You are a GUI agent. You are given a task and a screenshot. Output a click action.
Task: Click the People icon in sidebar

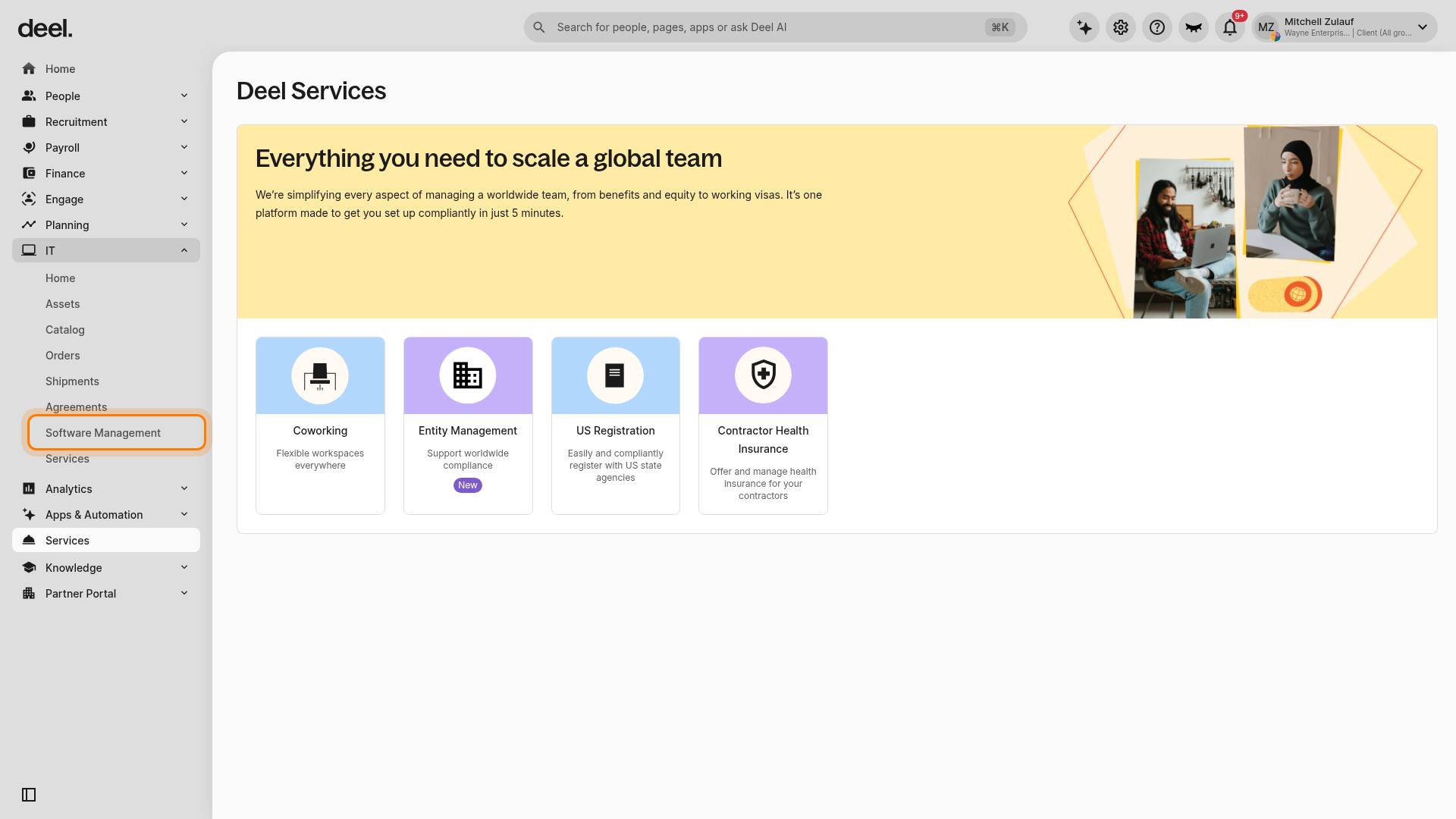(x=29, y=96)
